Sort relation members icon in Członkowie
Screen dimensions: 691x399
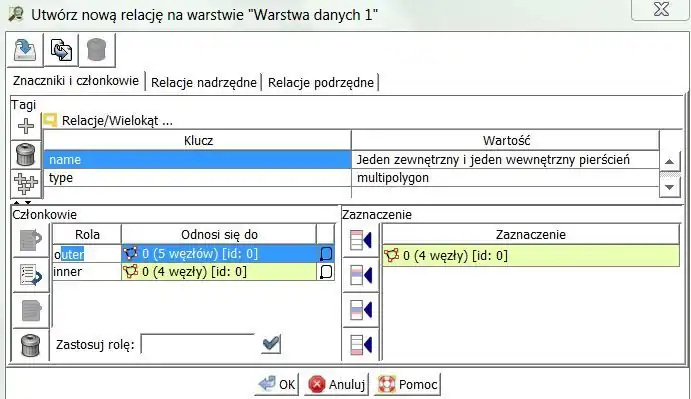[30, 275]
